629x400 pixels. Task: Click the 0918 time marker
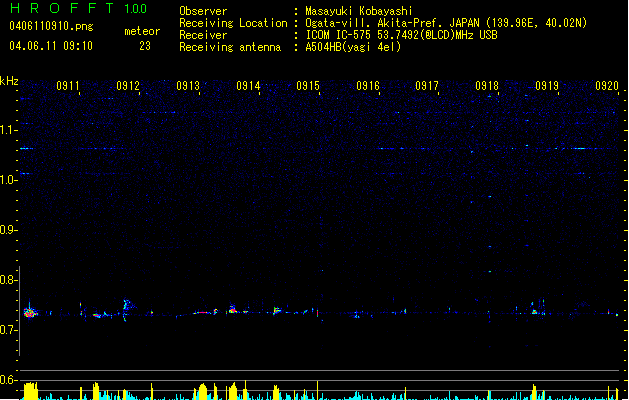(x=487, y=86)
